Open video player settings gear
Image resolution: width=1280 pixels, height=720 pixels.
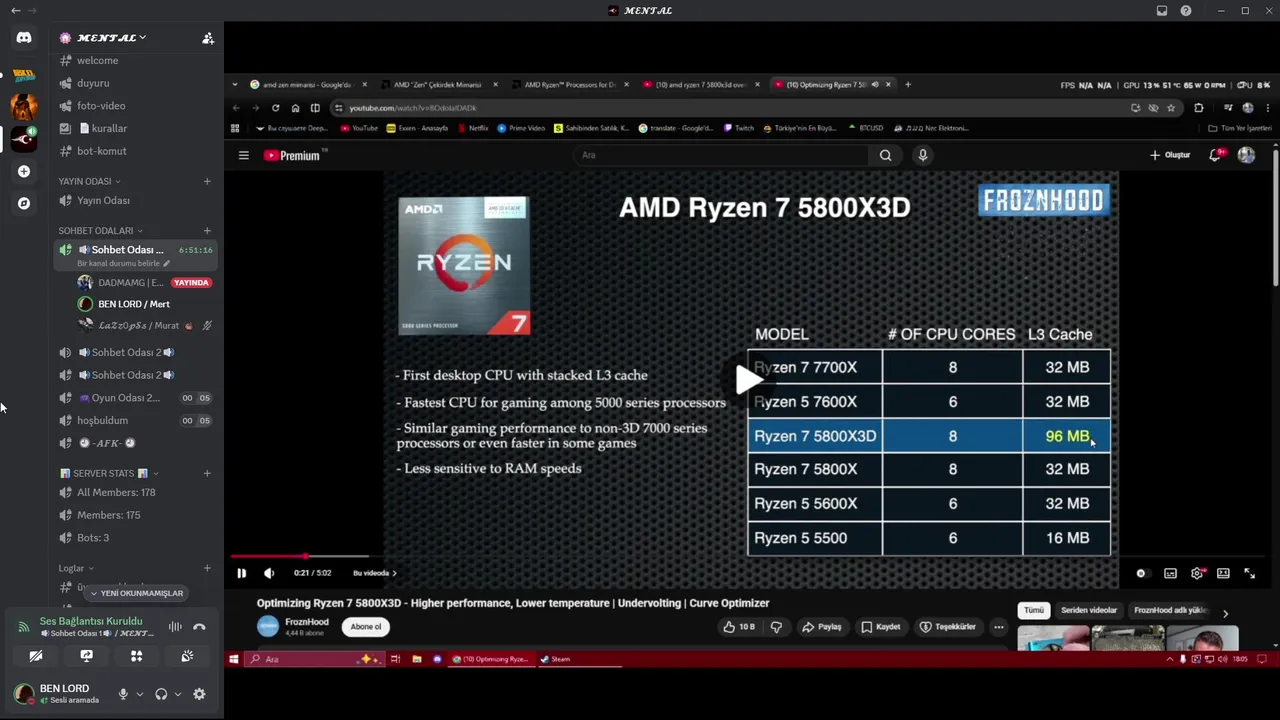click(x=1197, y=573)
